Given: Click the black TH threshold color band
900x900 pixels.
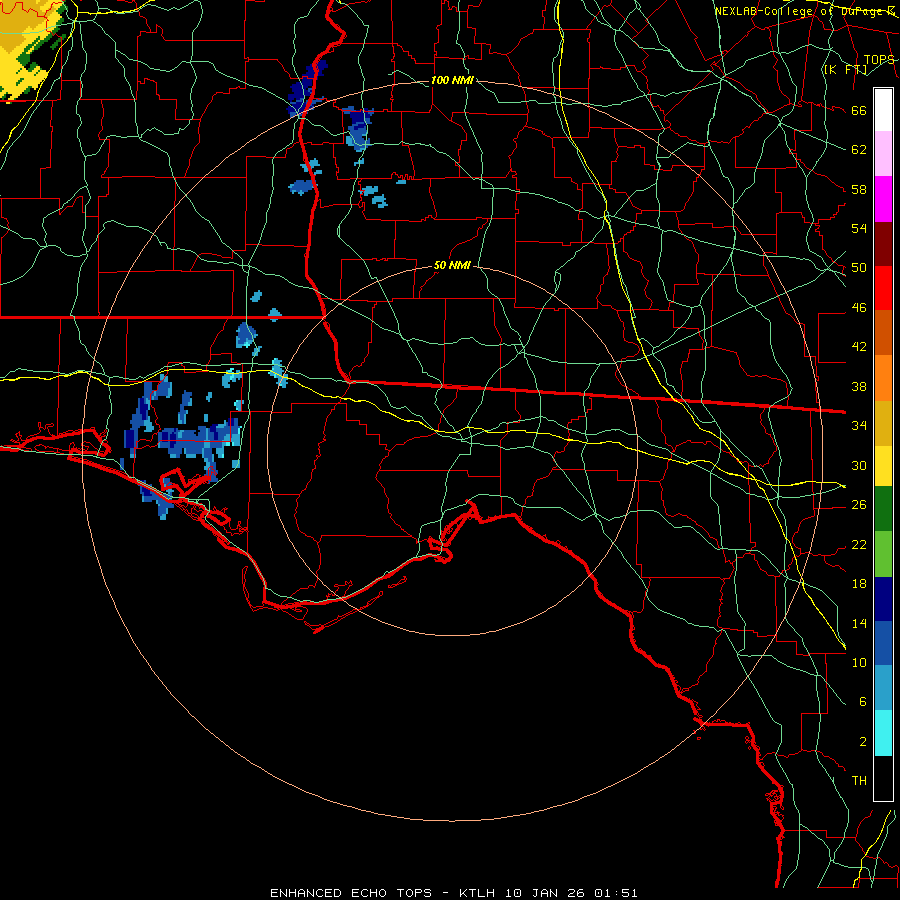Looking at the screenshot, I should 883,778.
